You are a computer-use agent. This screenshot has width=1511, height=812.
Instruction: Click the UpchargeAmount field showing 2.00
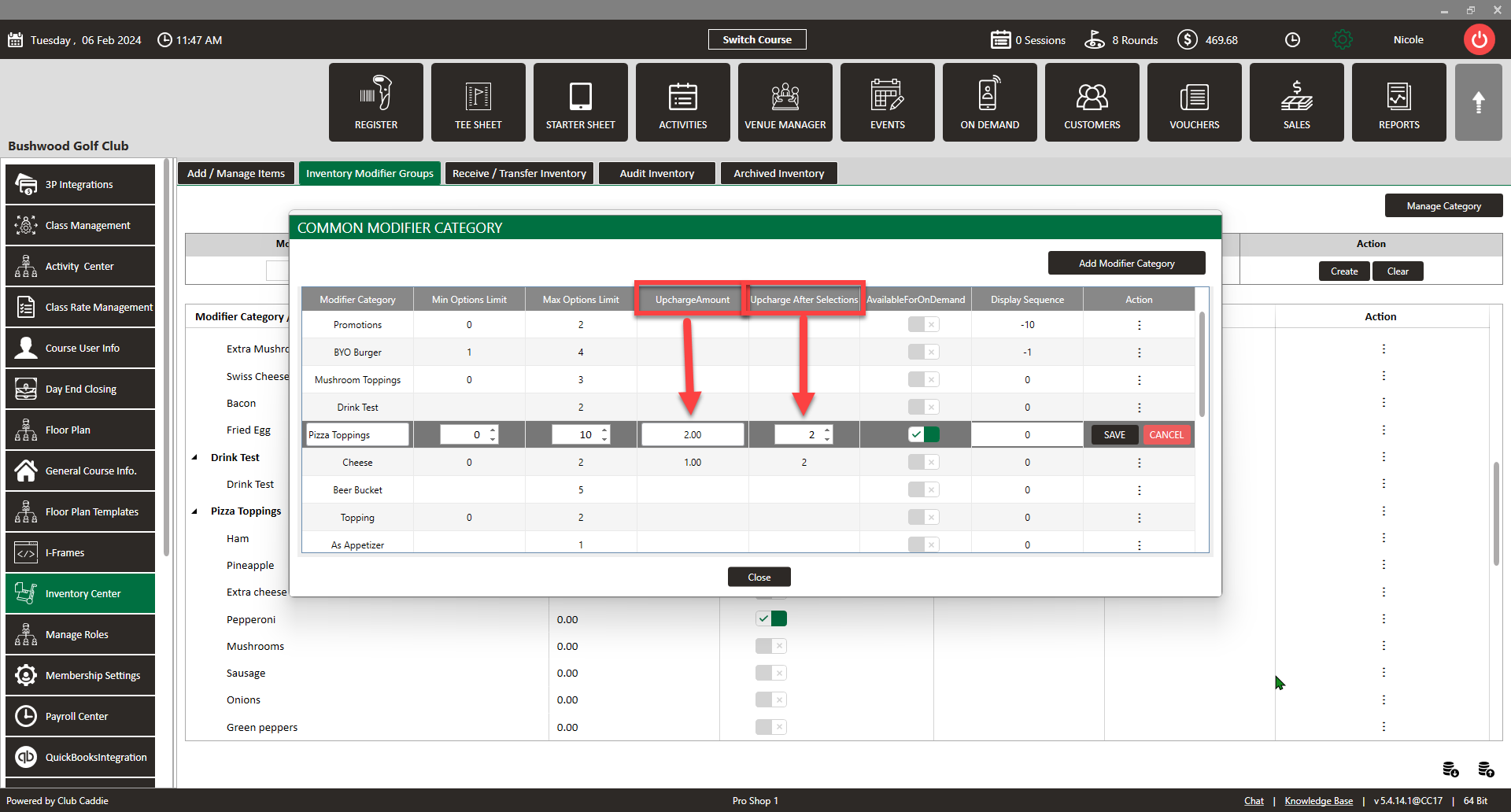pyautogui.click(x=692, y=435)
